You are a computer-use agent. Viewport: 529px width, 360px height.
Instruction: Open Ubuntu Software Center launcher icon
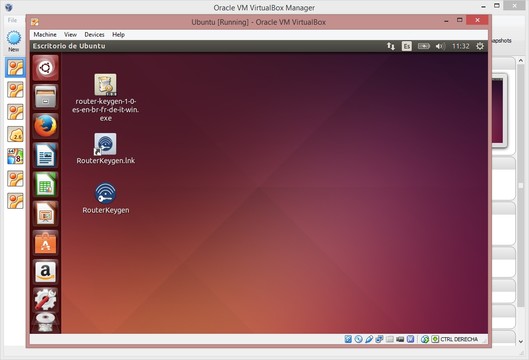46,243
